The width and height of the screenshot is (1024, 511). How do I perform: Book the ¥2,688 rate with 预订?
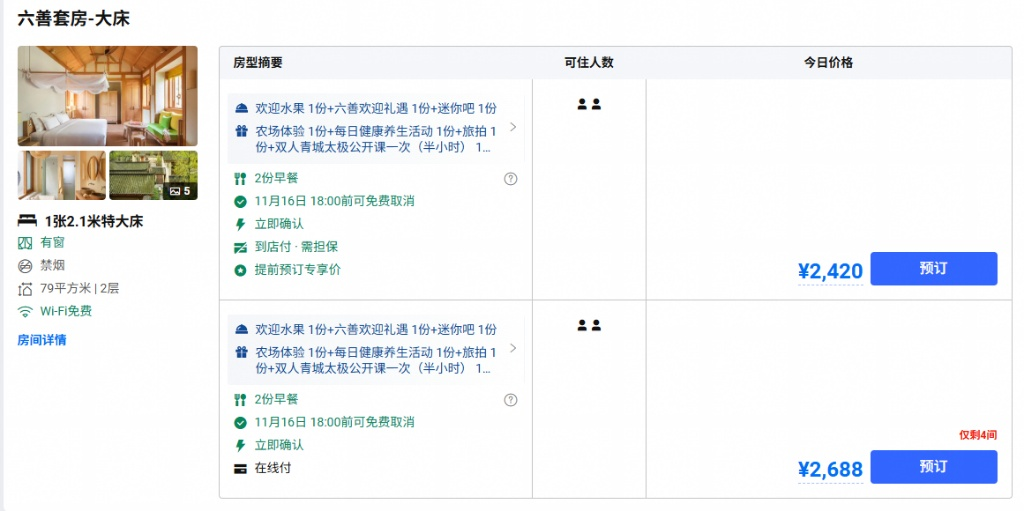[933, 467]
